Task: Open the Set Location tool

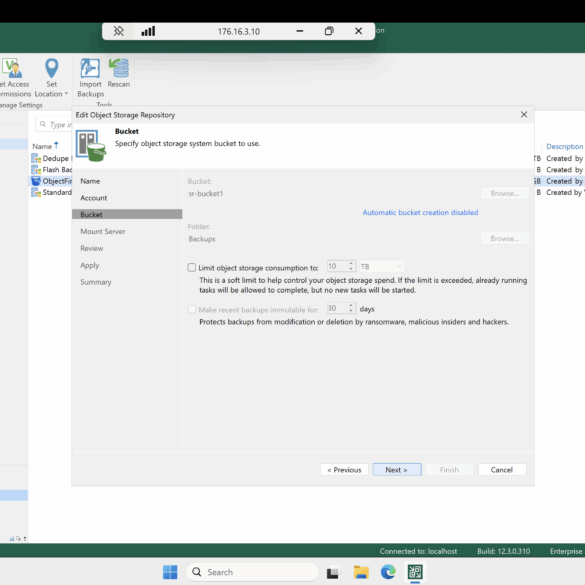Action: 51,78
